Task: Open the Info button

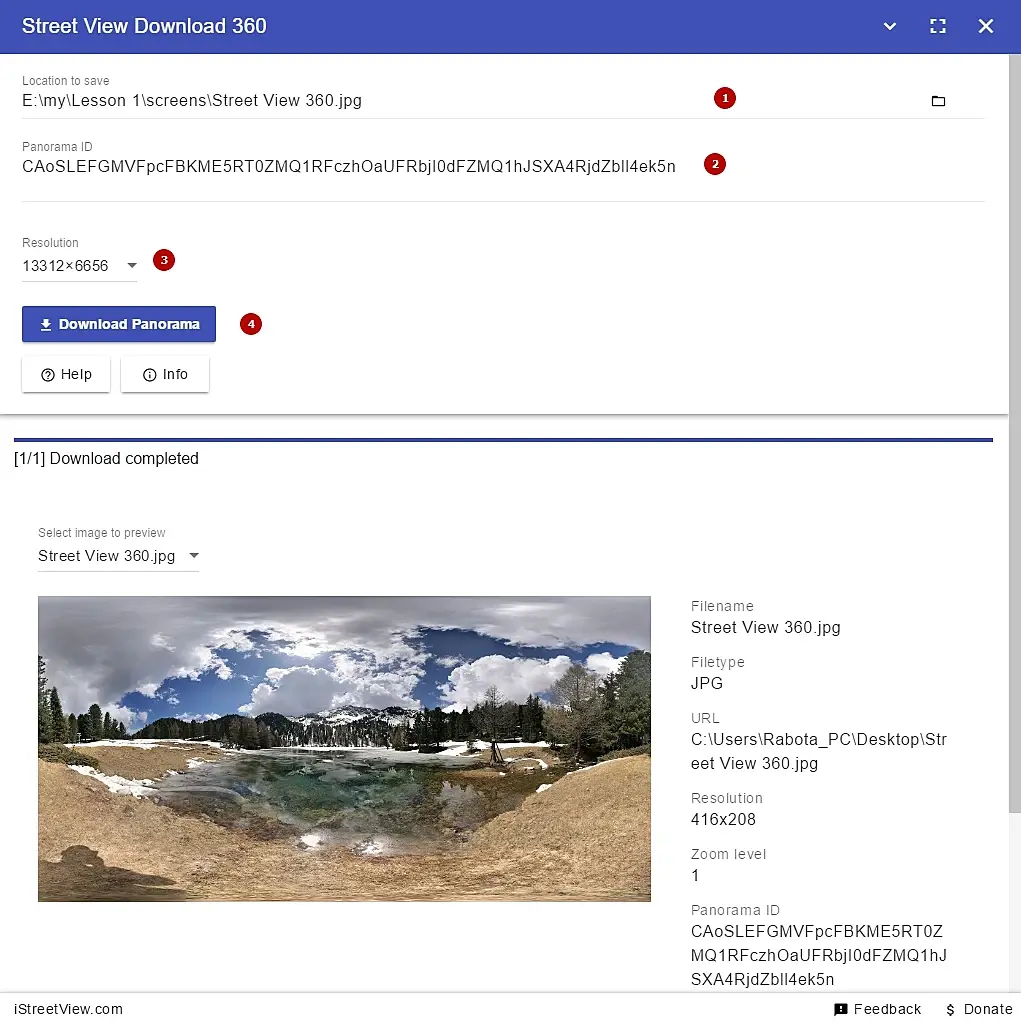Action: (x=165, y=374)
